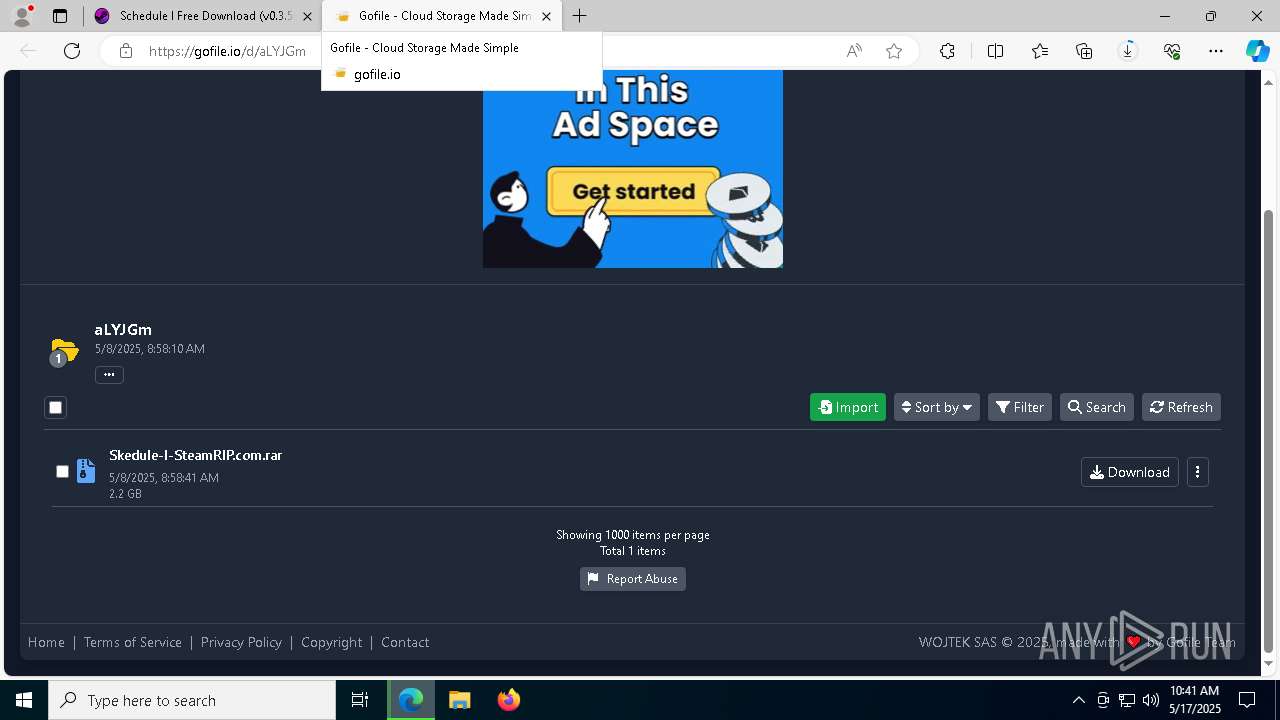The width and height of the screenshot is (1280, 720).
Task: Open the Home footer link
Action: [46, 642]
